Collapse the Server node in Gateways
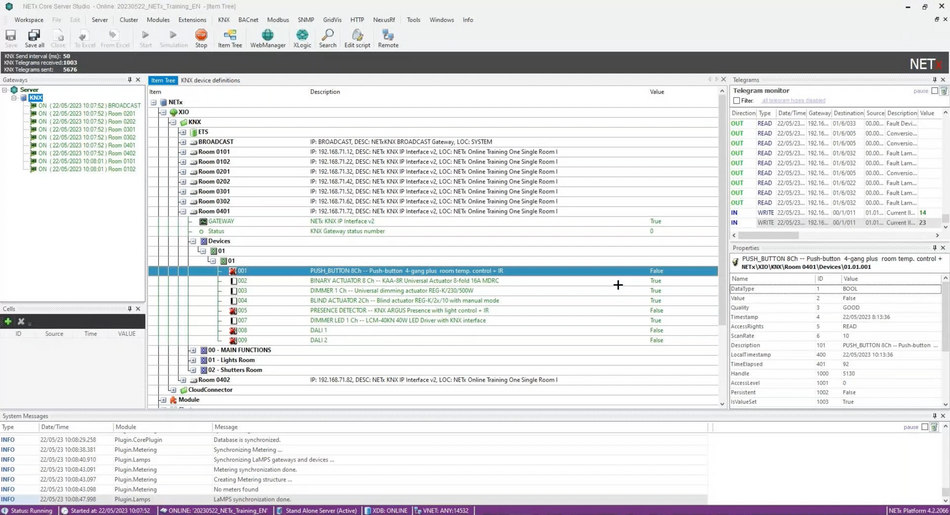 coord(4,90)
